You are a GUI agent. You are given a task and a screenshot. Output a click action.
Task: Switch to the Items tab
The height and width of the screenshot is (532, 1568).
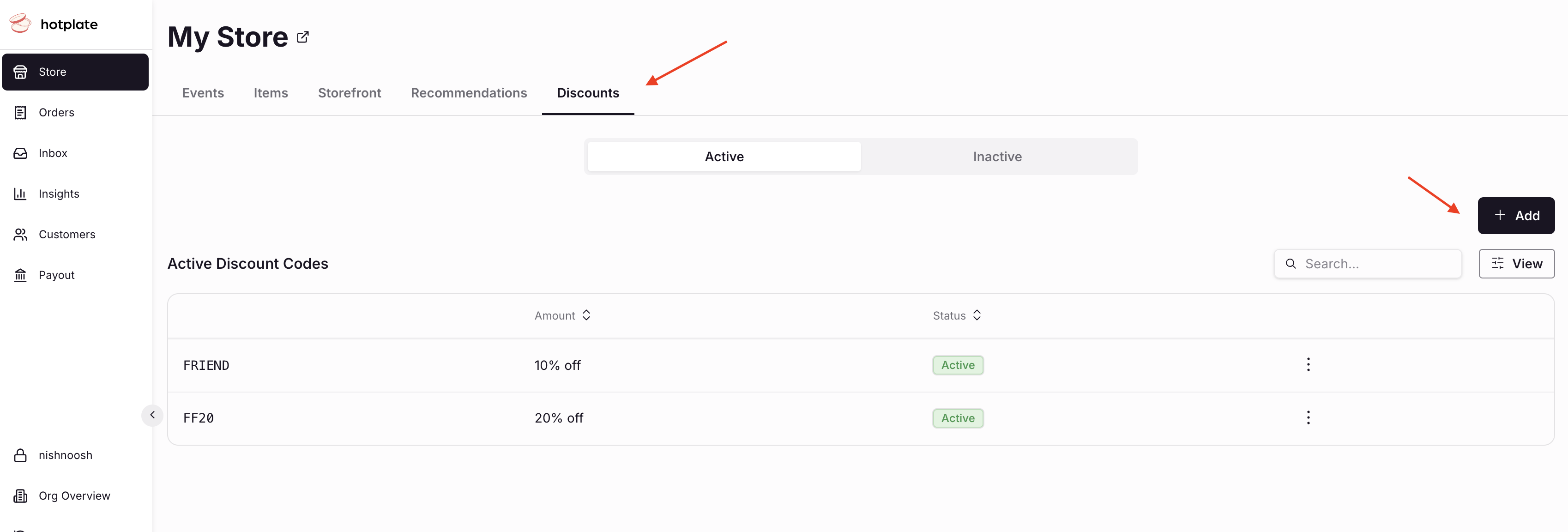(270, 92)
